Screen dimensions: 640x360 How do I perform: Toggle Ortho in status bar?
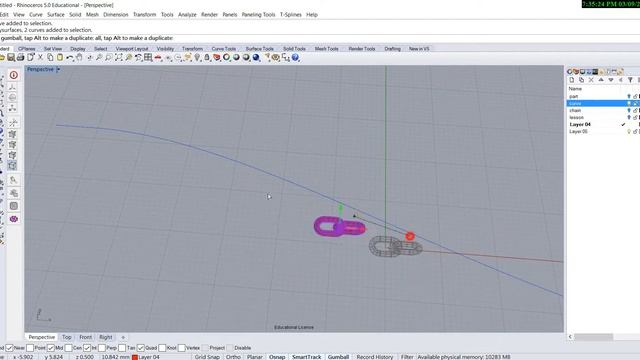[x=233, y=357]
